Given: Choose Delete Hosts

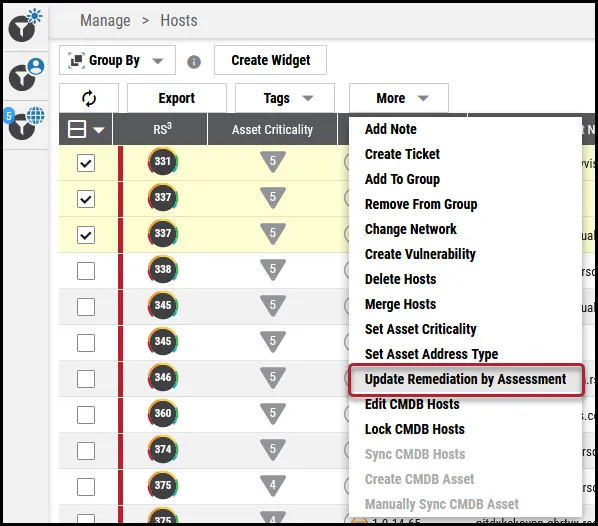Looking at the screenshot, I should [x=400, y=279].
